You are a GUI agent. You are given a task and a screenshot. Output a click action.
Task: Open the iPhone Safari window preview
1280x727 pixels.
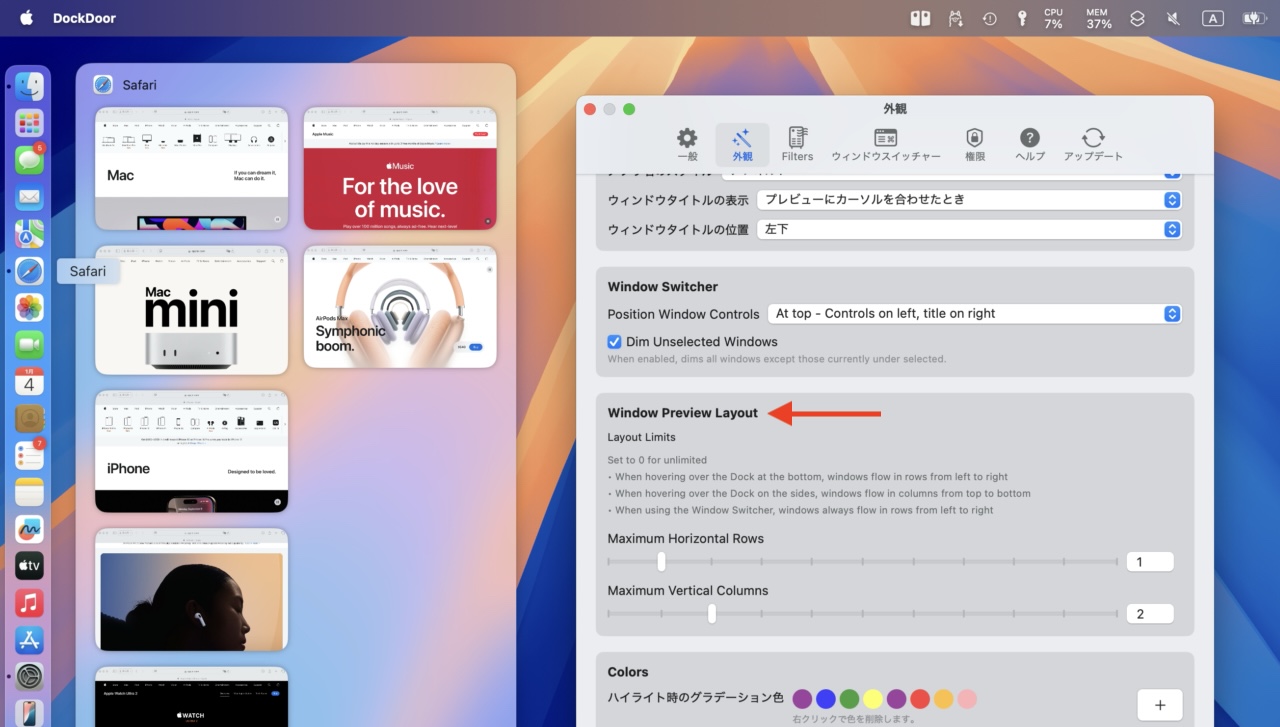point(191,451)
